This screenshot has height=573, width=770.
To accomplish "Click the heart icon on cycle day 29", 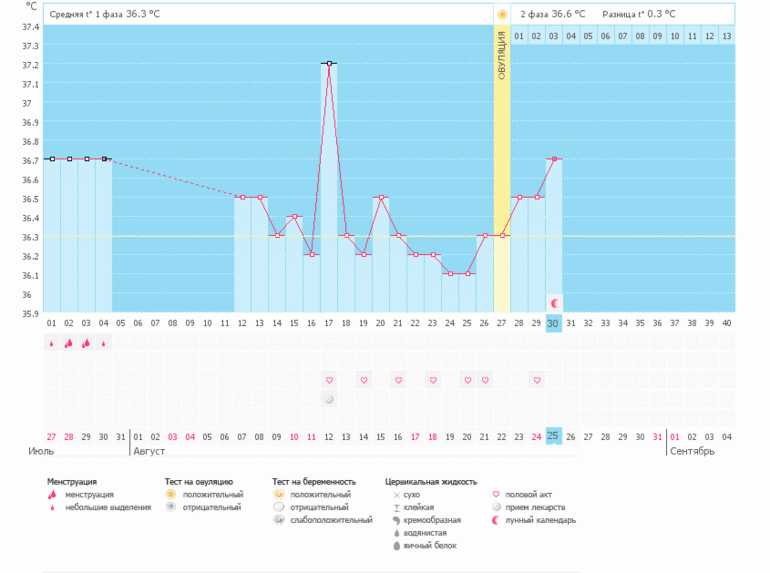I will click(537, 380).
